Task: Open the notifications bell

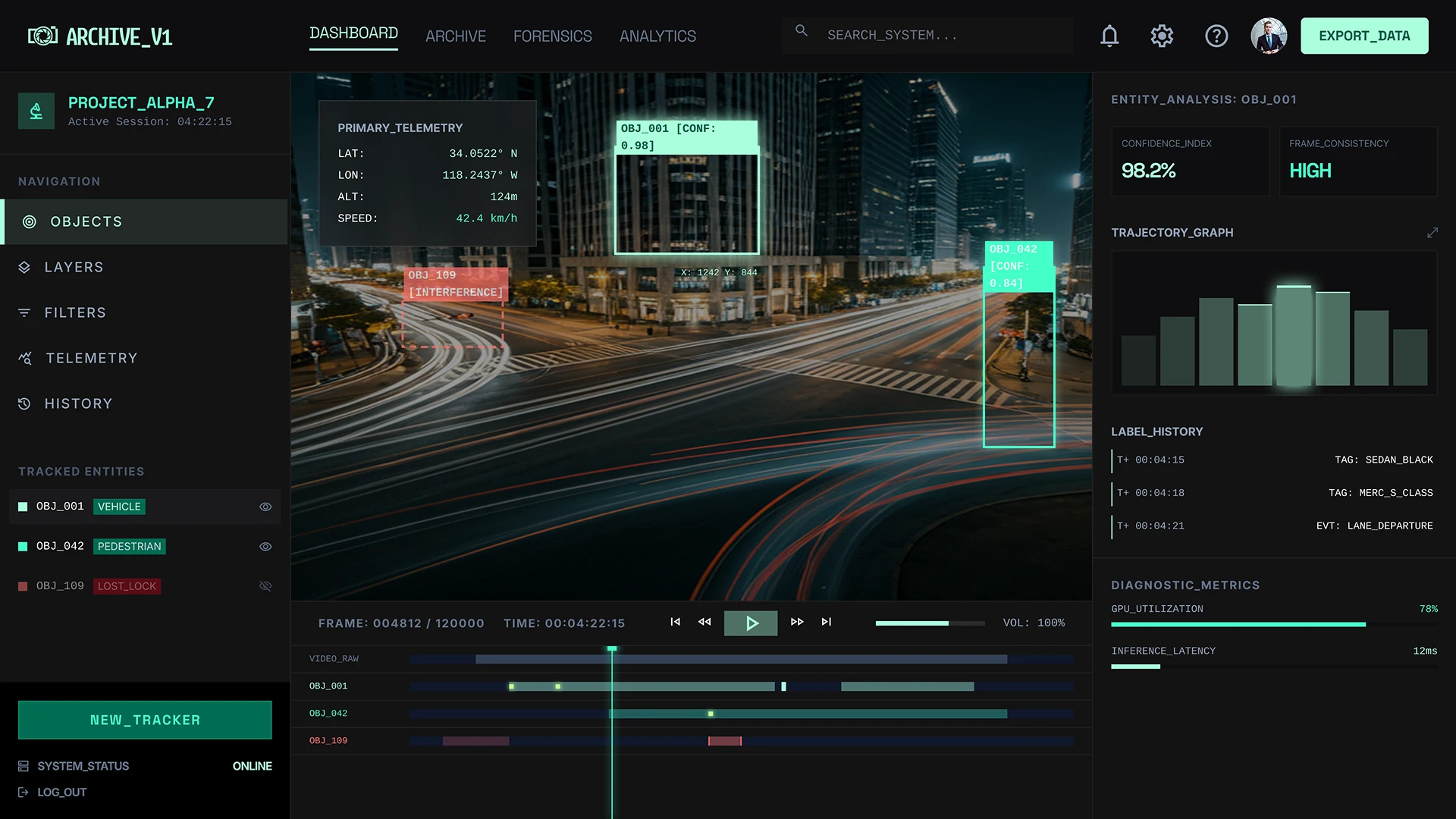Action: (x=1109, y=36)
